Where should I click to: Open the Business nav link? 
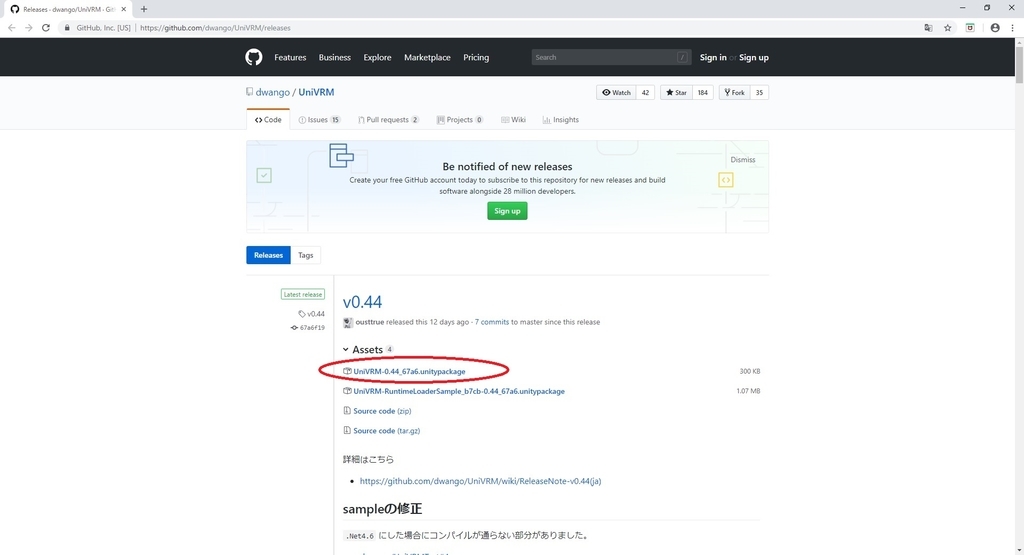[334, 57]
